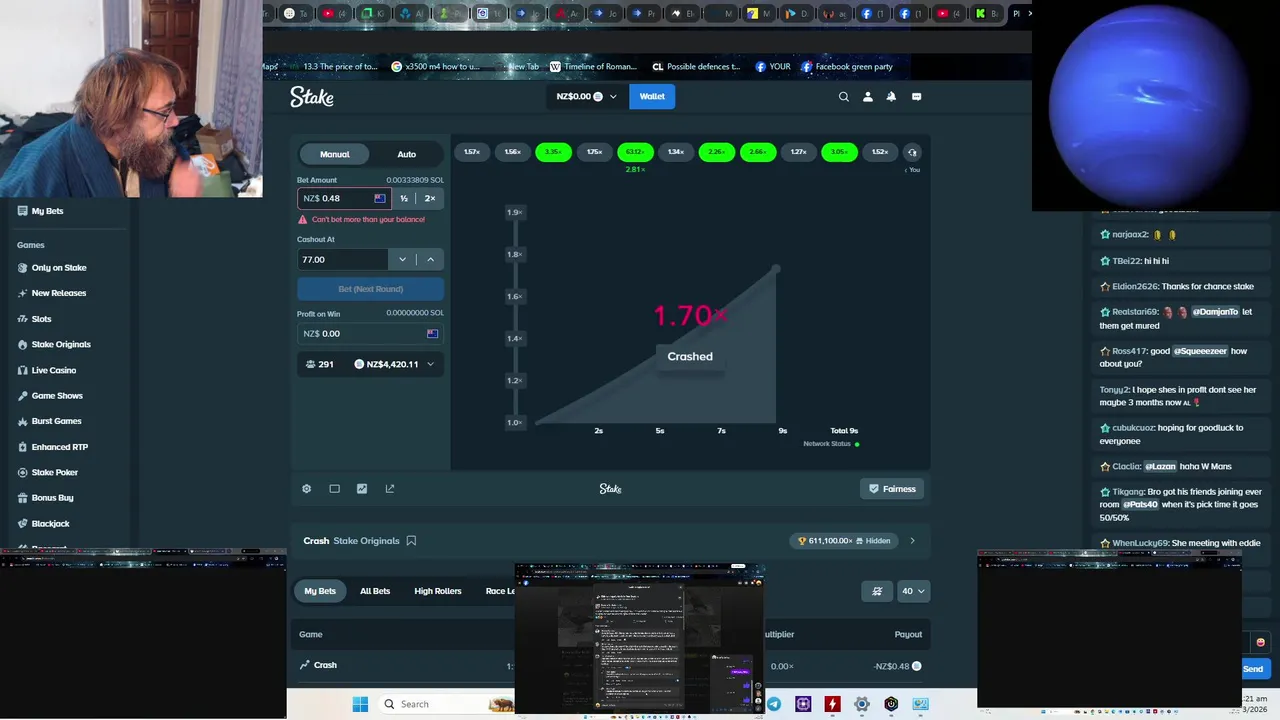The height and width of the screenshot is (720, 1280).
Task: Focus the Bet Amount input field
Action: [x=345, y=198]
